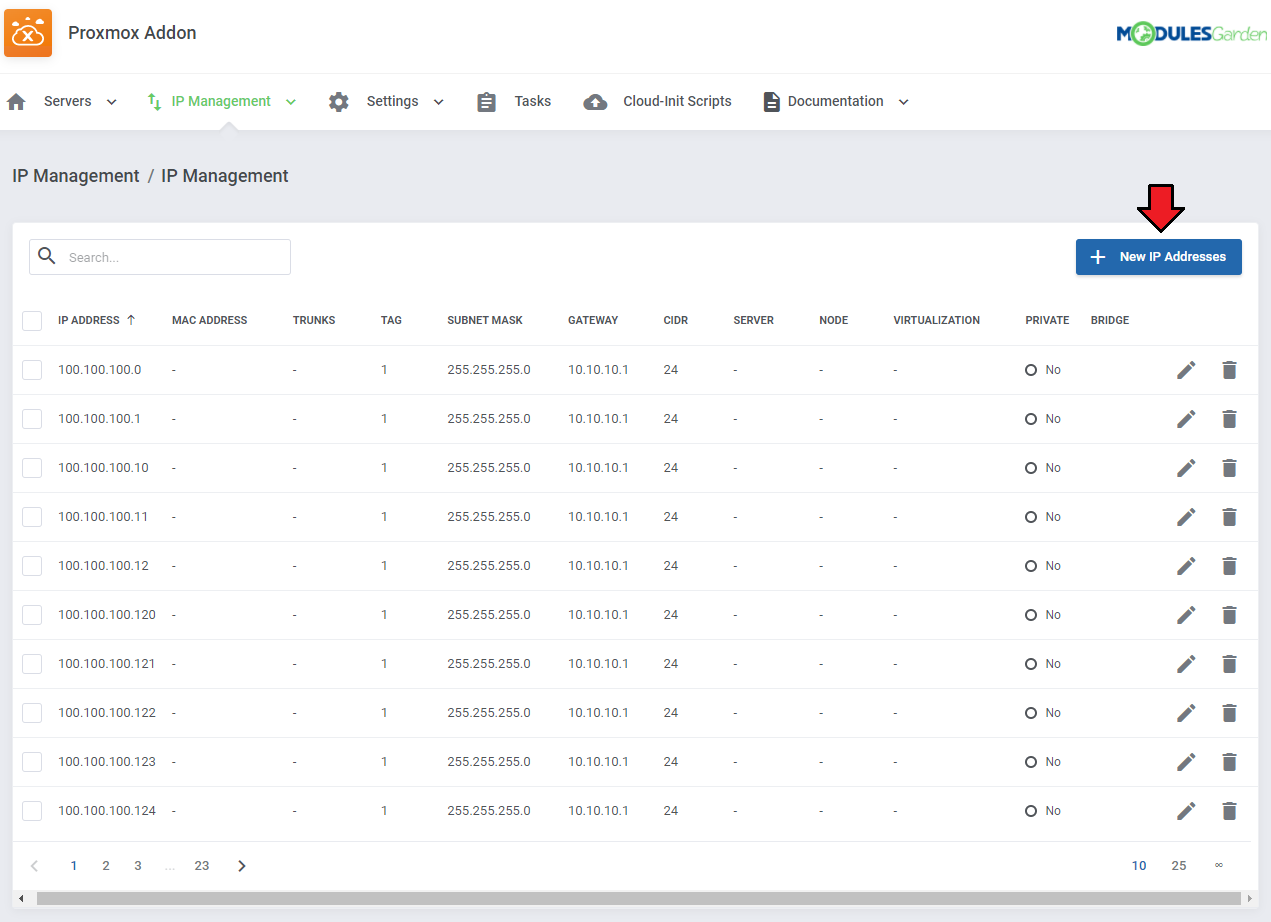Screen dimensions: 1271x922
Task: Edit the 100.100.100.12 entry
Action: (x=1186, y=566)
